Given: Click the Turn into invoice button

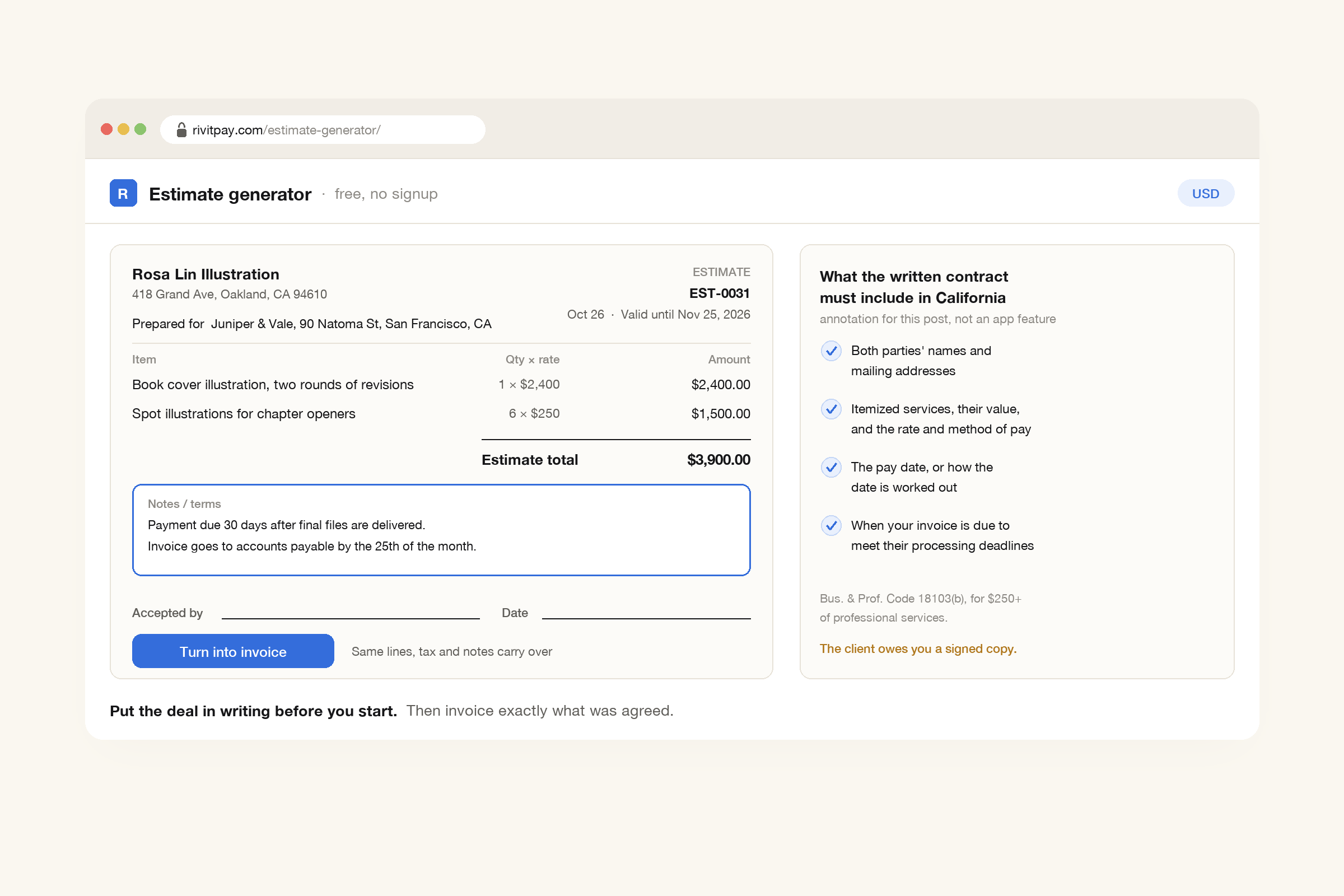Looking at the screenshot, I should [233, 651].
